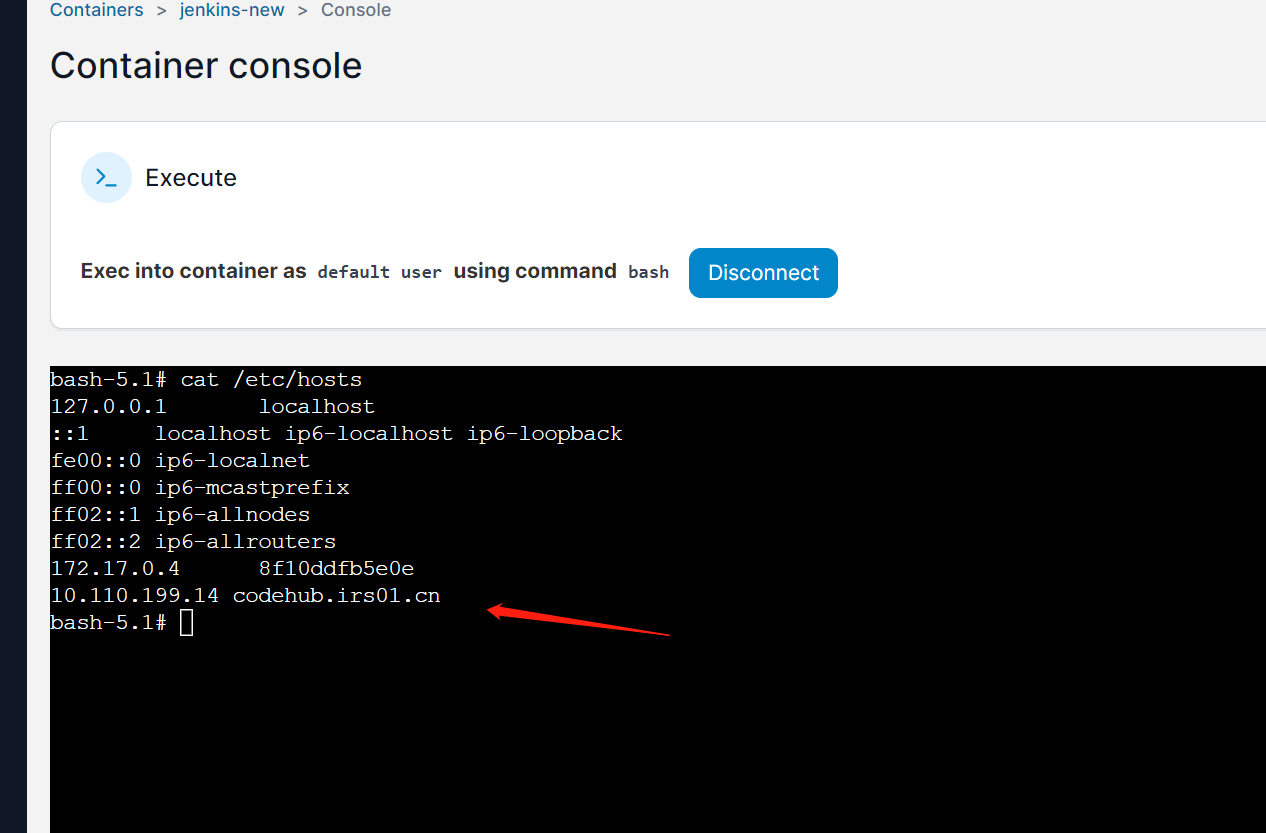The image size is (1266, 833).
Task: Click the Execute section title
Action: click(191, 178)
